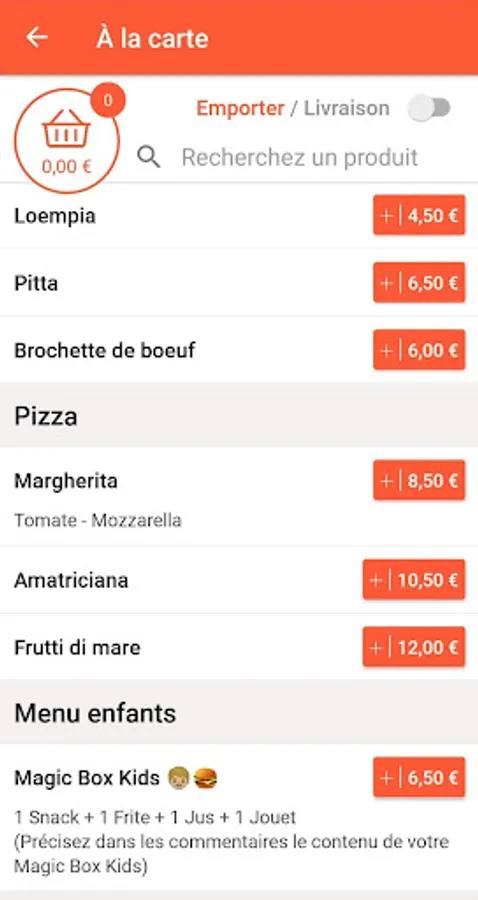Tap the search magnifier icon
This screenshot has height=900, width=478.
(149, 157)
